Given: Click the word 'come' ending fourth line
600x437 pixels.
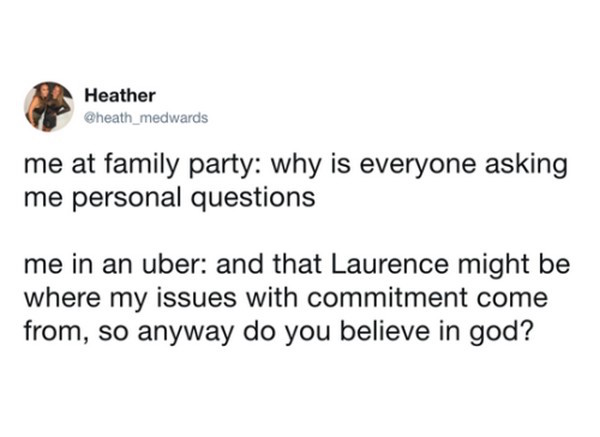Looking at the screenshot, I should (512, 299).
